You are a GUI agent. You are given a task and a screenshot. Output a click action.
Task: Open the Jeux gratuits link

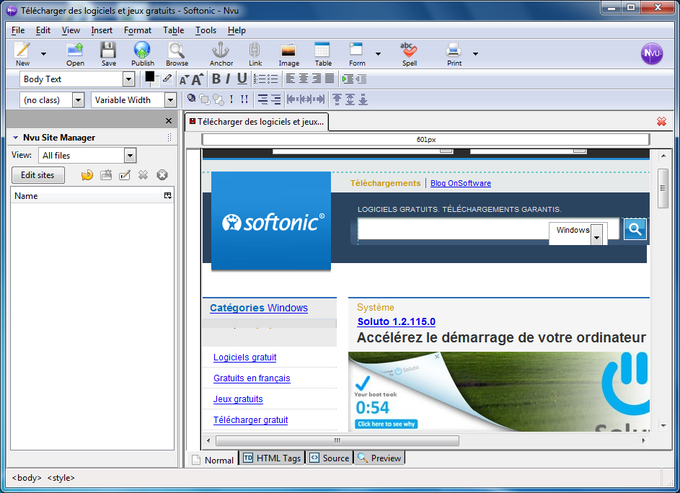click(x=238, y=399)
